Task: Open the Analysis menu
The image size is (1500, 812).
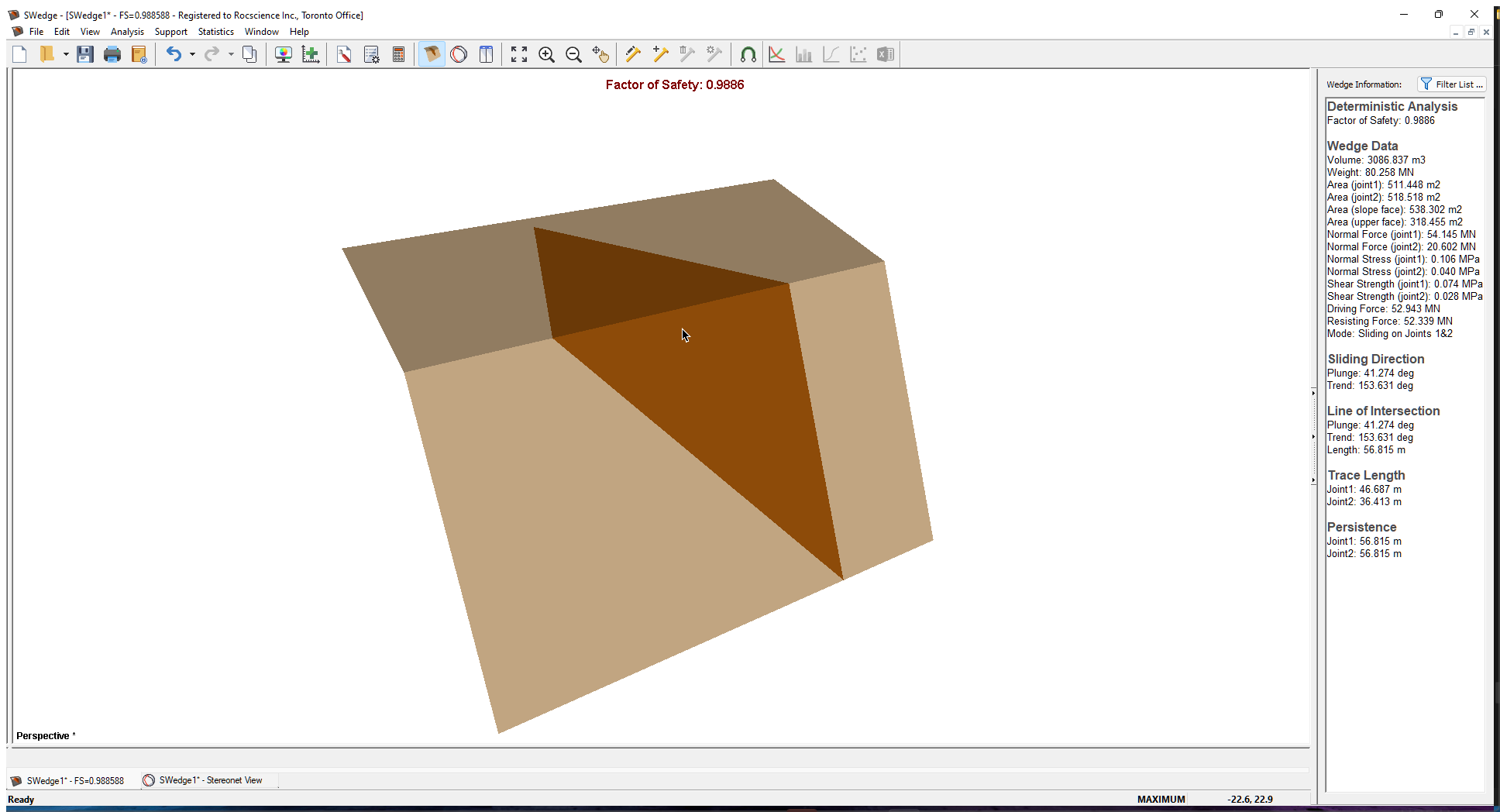Action: coord(127,32)
